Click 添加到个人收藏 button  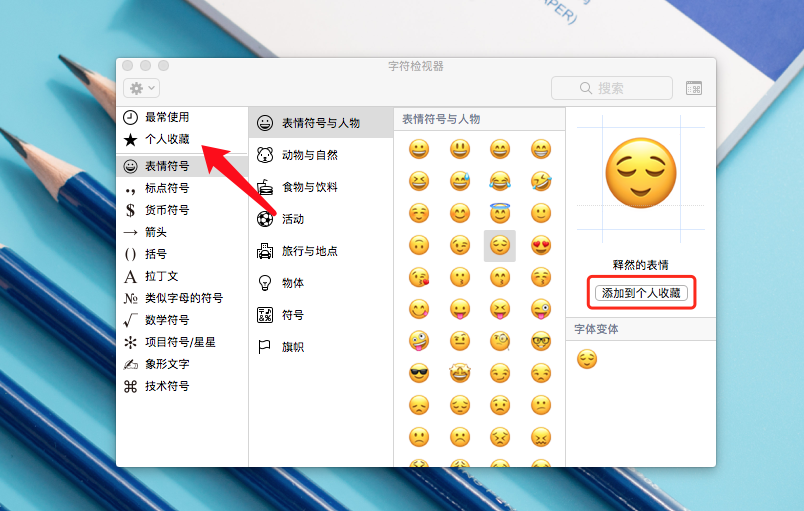641,293
